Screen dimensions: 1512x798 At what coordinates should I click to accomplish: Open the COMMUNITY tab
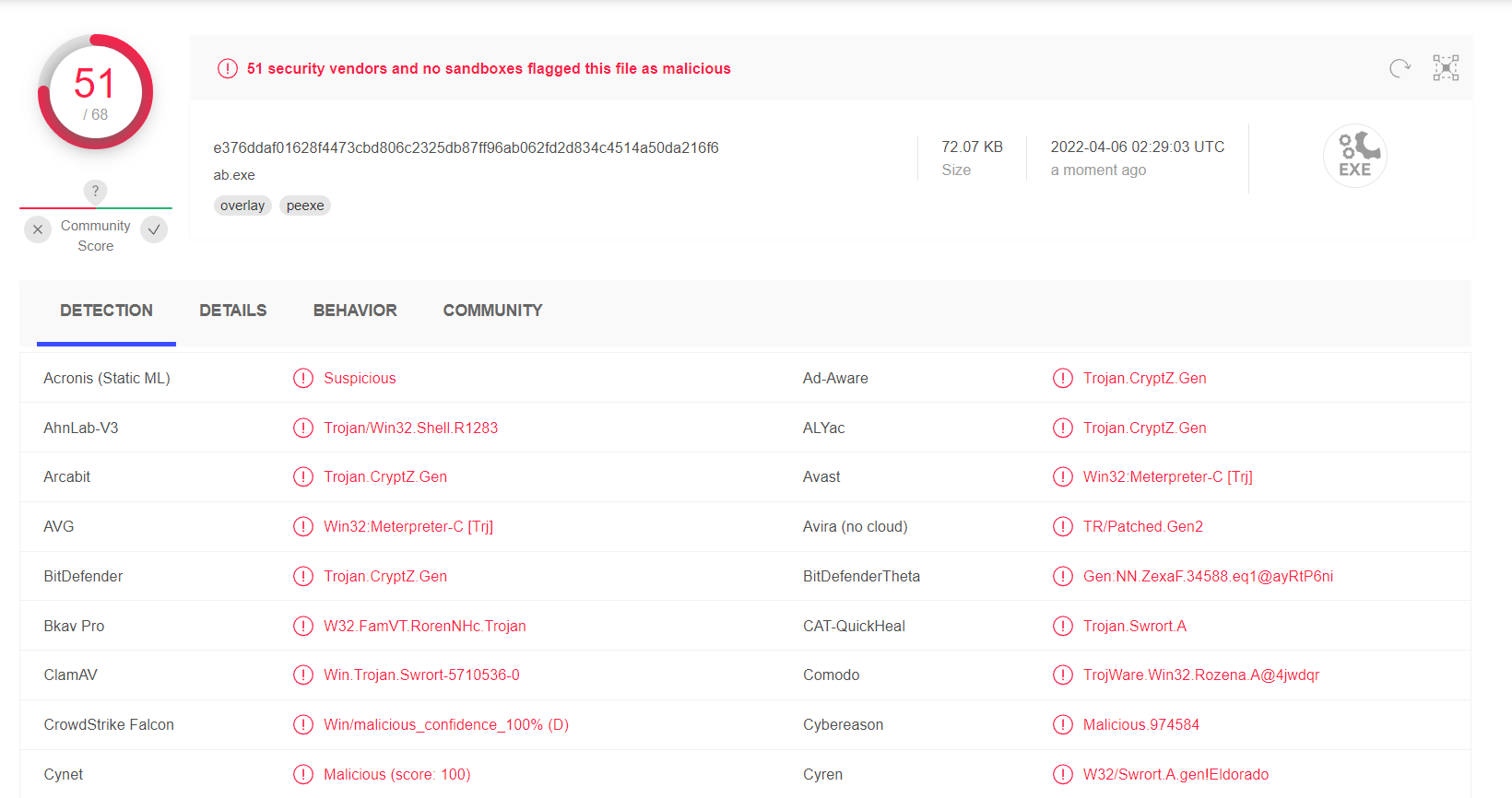[x=493, y=311]
